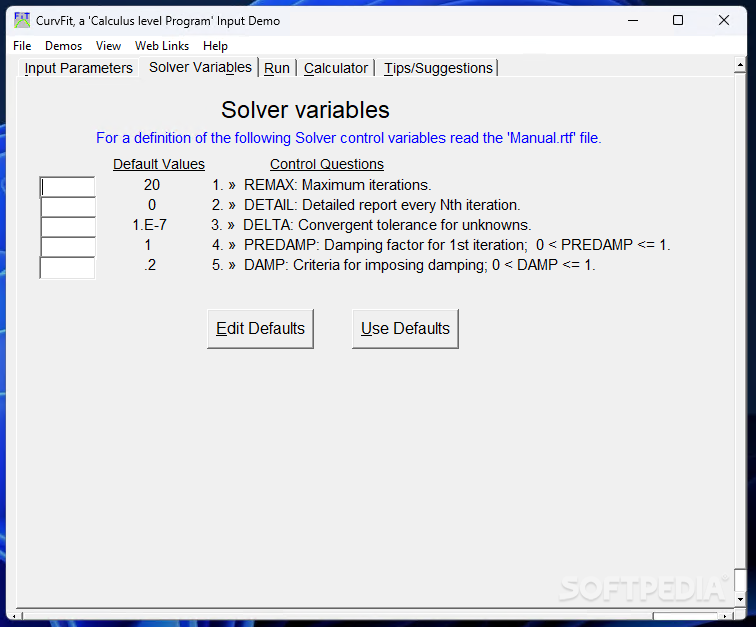
Task: Focus the PREDAMP damping factor input field
Action: [68, 247]
